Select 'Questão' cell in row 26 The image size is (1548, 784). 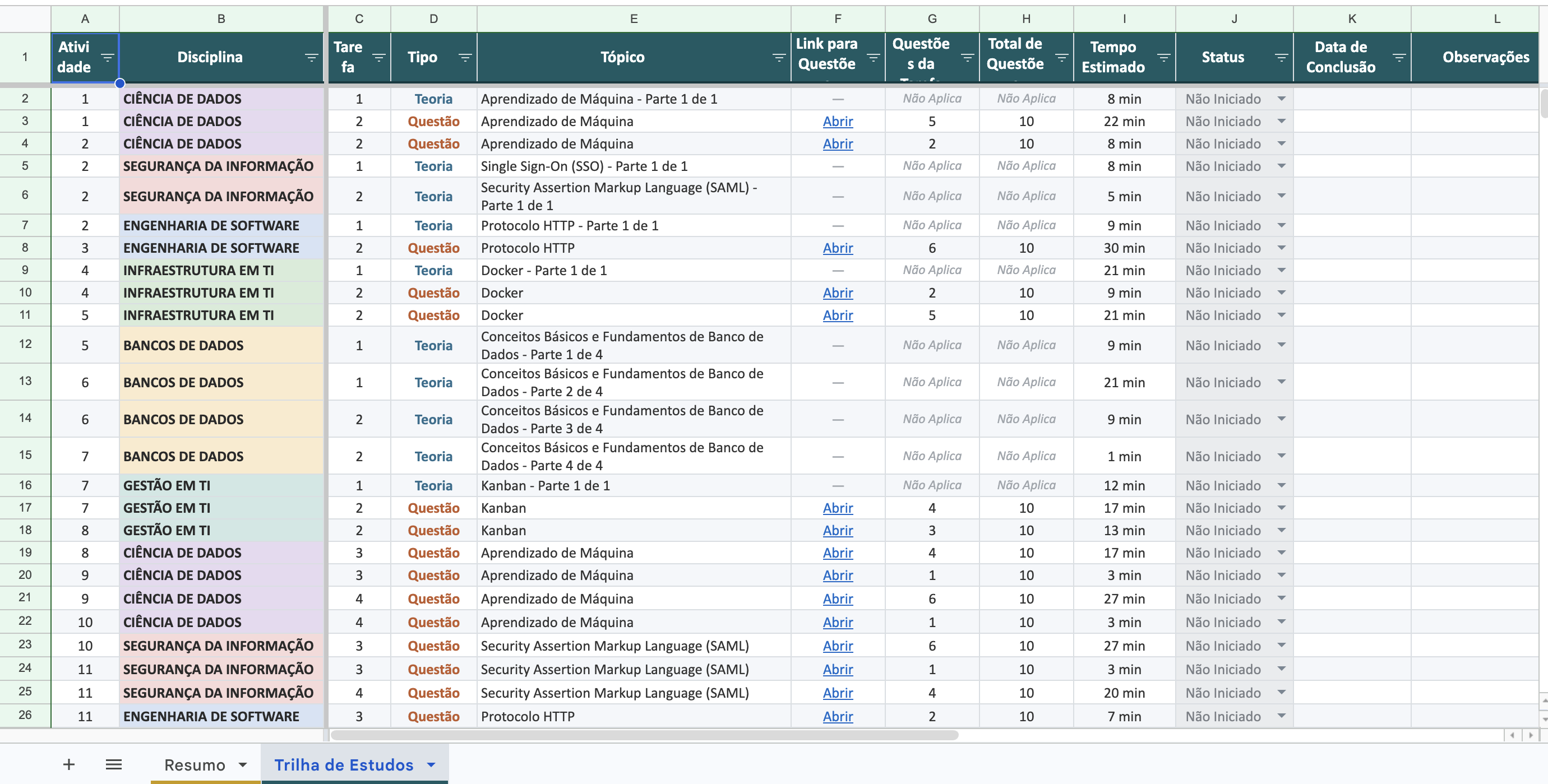point(433,716)
